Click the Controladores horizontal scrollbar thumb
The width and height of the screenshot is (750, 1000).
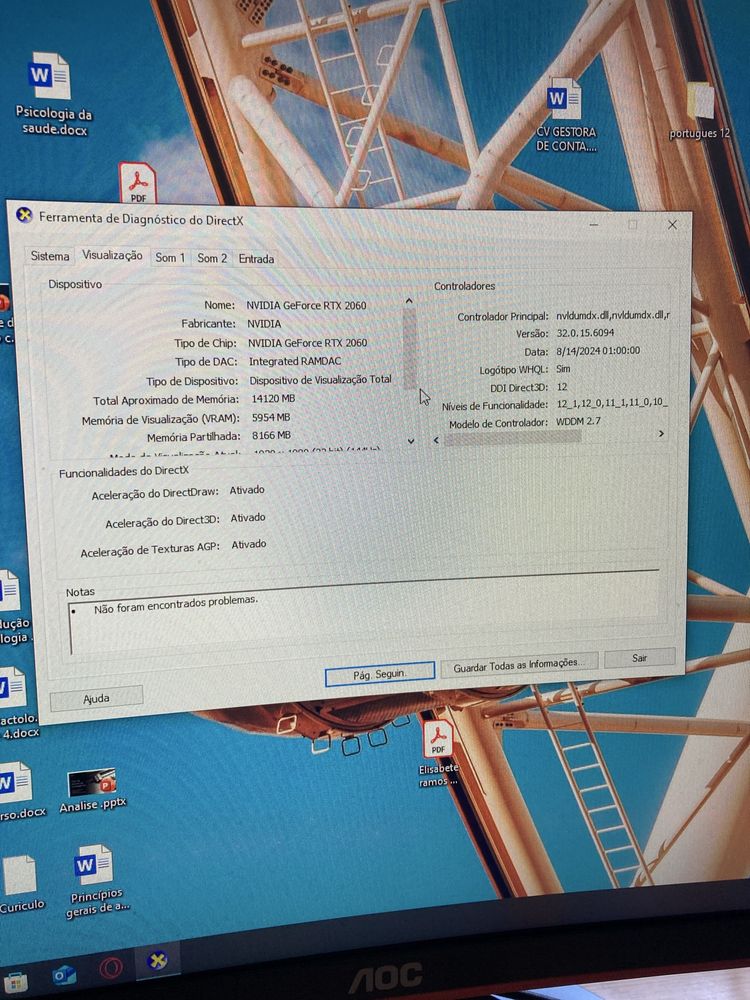[x=513, y=438]
